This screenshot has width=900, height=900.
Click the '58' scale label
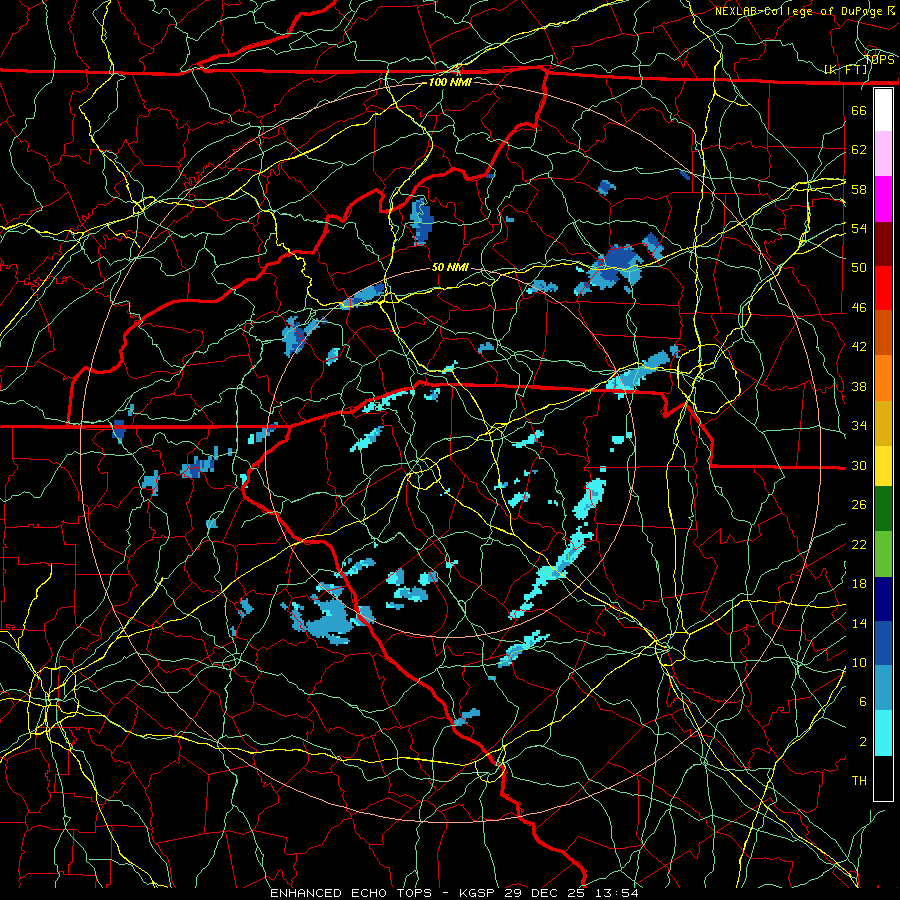pos(859,189)
